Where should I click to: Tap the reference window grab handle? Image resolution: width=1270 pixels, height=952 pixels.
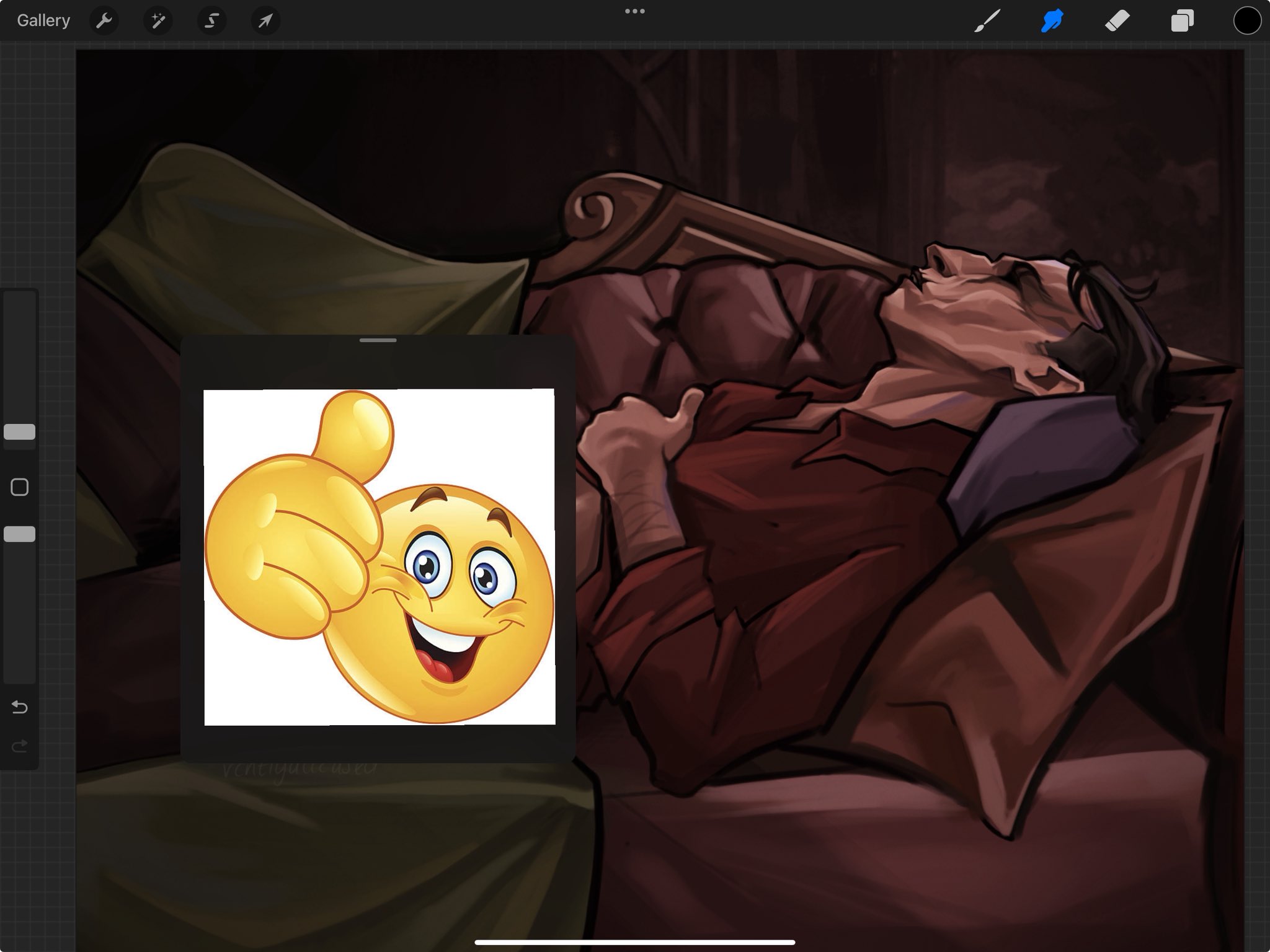pyautogui.click(x=378, y=340)
